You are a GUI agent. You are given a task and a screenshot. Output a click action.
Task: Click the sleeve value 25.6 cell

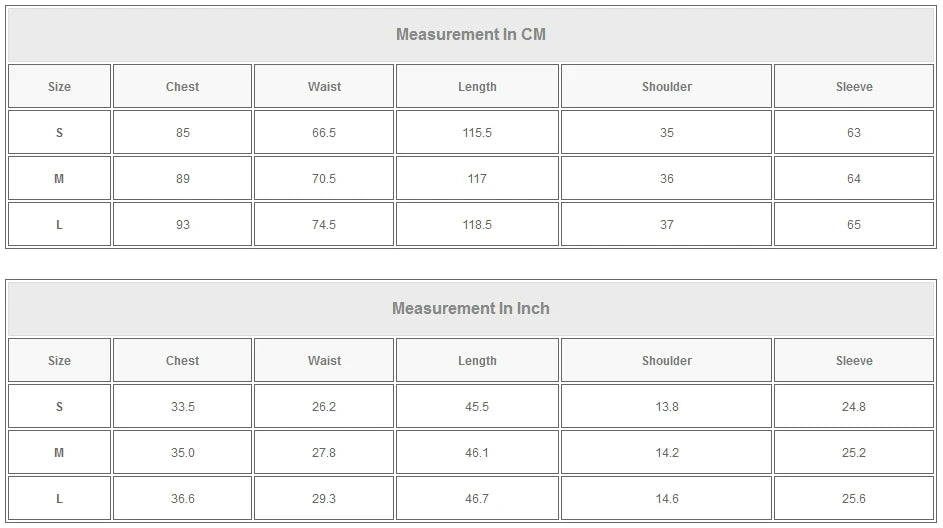[854, 499]
